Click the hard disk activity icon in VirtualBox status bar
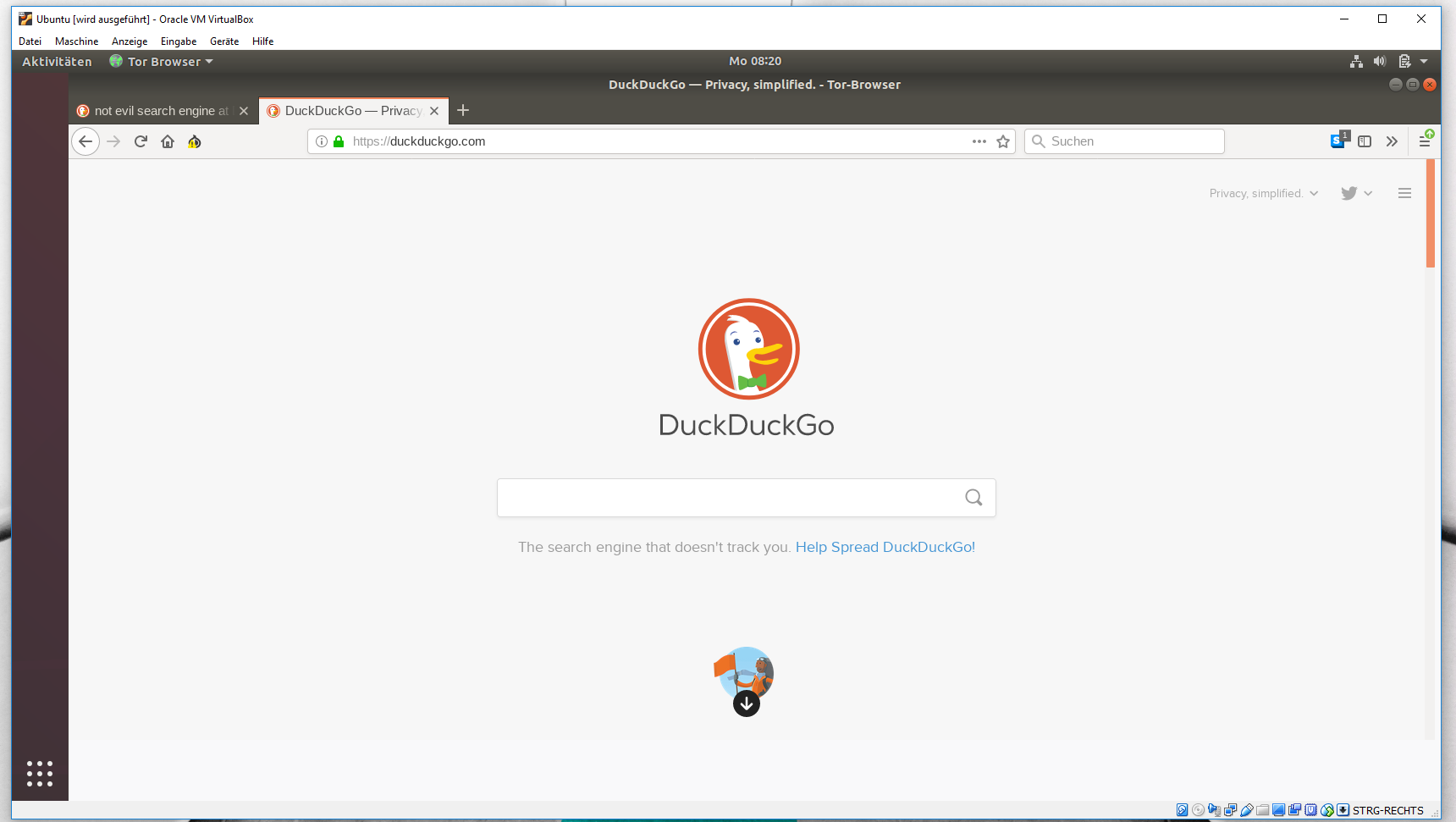The image size is (1456, 822). click(x=1183, y=810)
